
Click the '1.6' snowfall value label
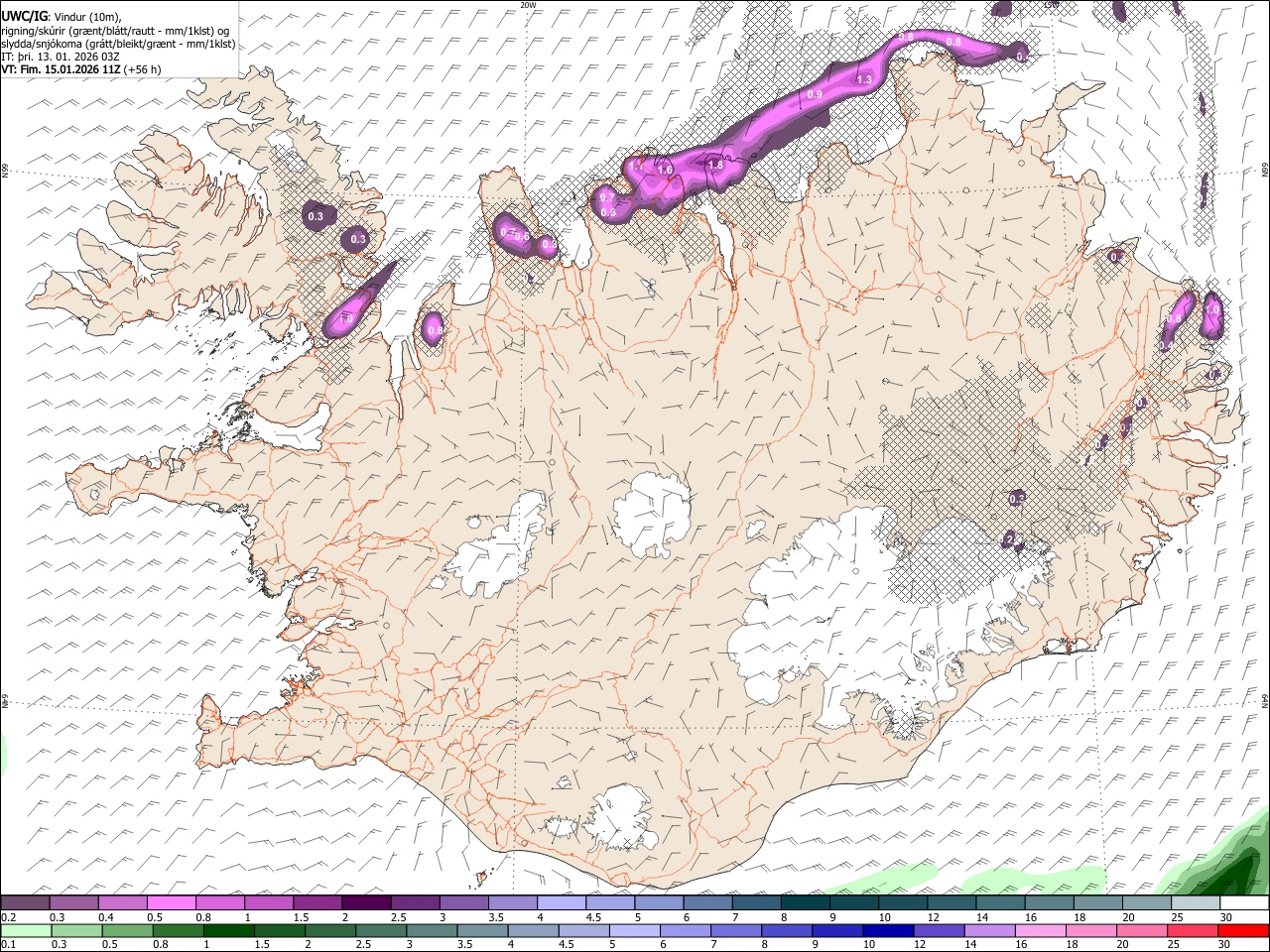(x=665, y=171)
